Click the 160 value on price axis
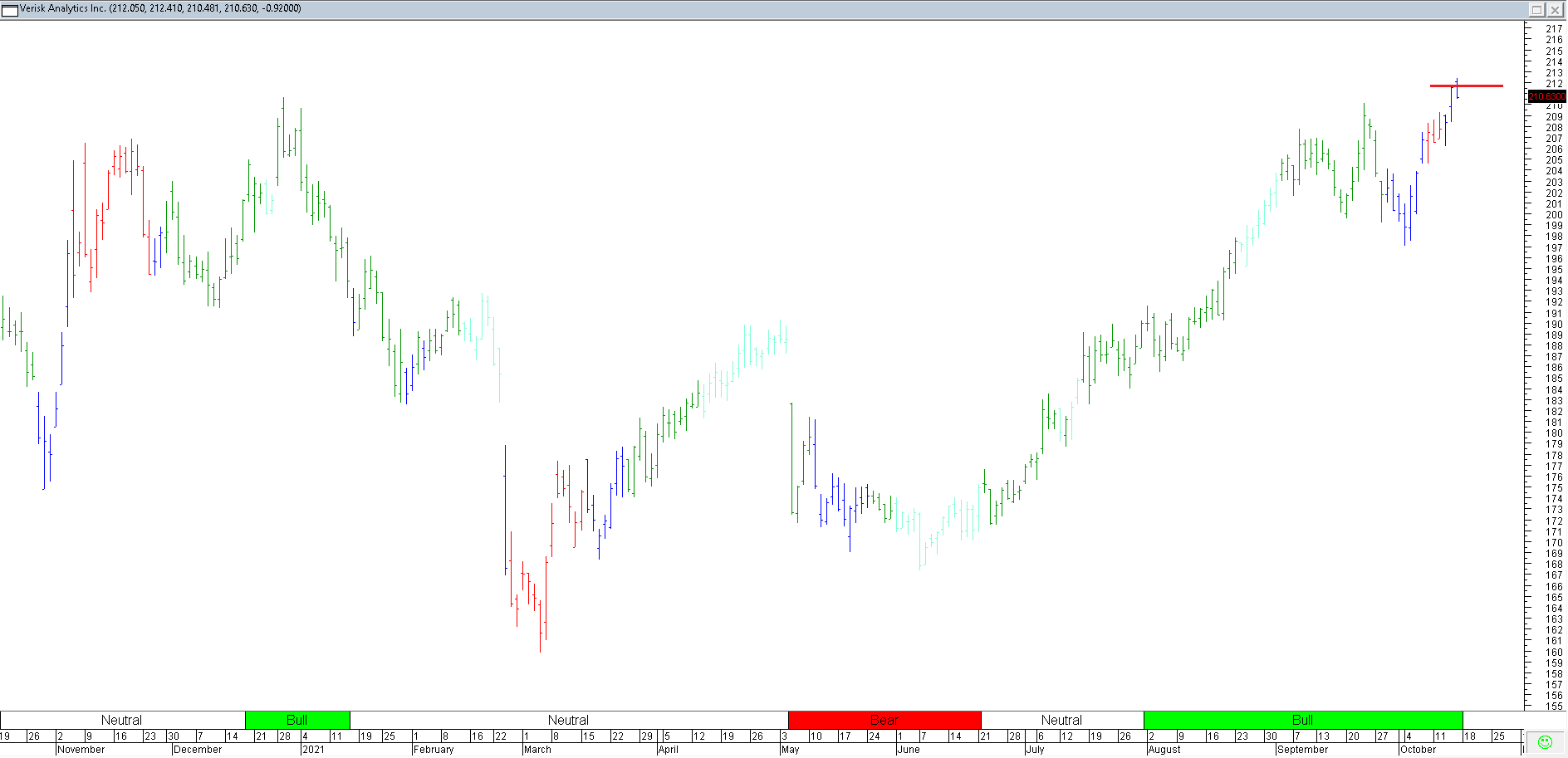Viewport: 1568px width, 758px height. [x=1554, y=653]
